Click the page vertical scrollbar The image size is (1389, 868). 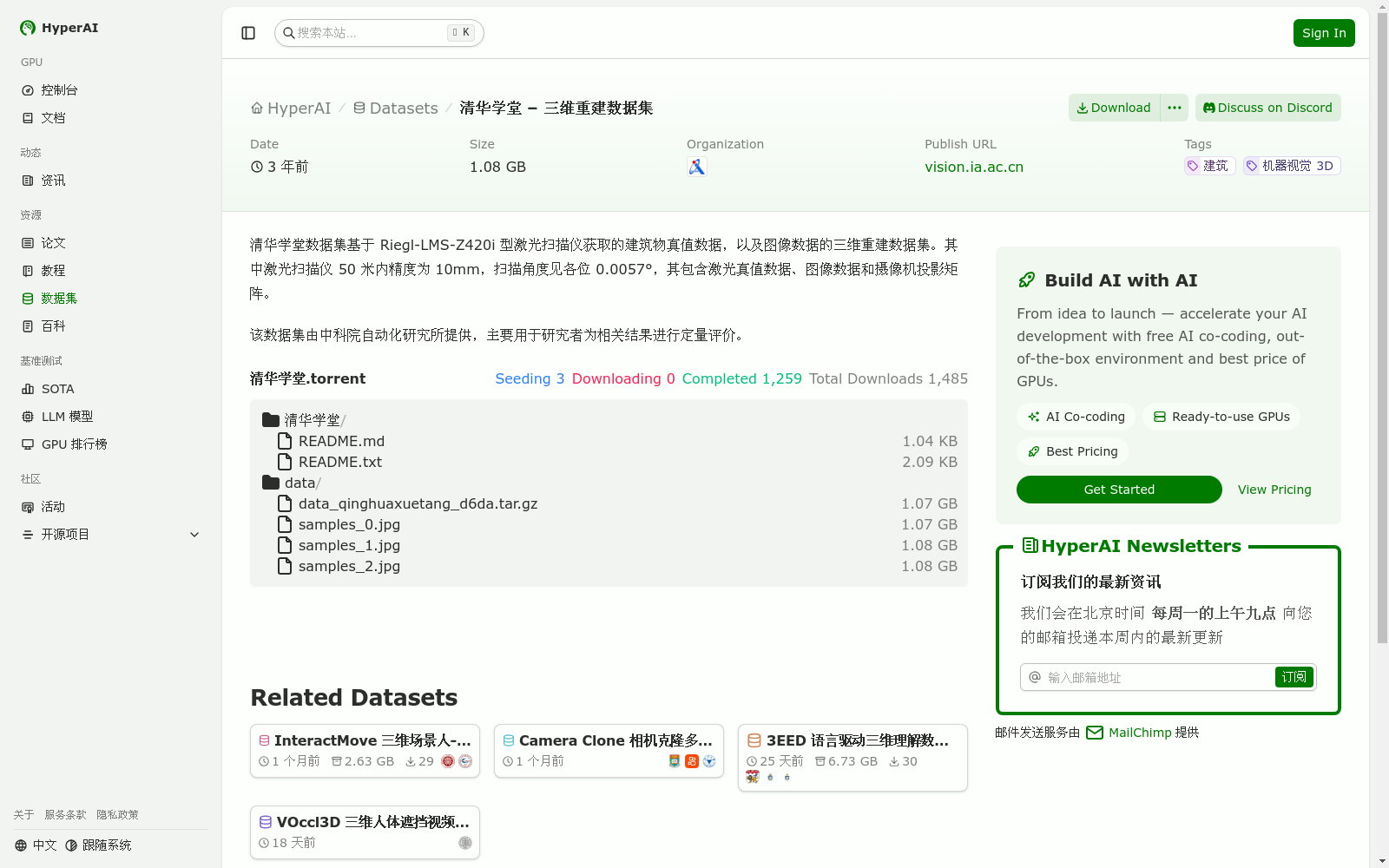1382,330
